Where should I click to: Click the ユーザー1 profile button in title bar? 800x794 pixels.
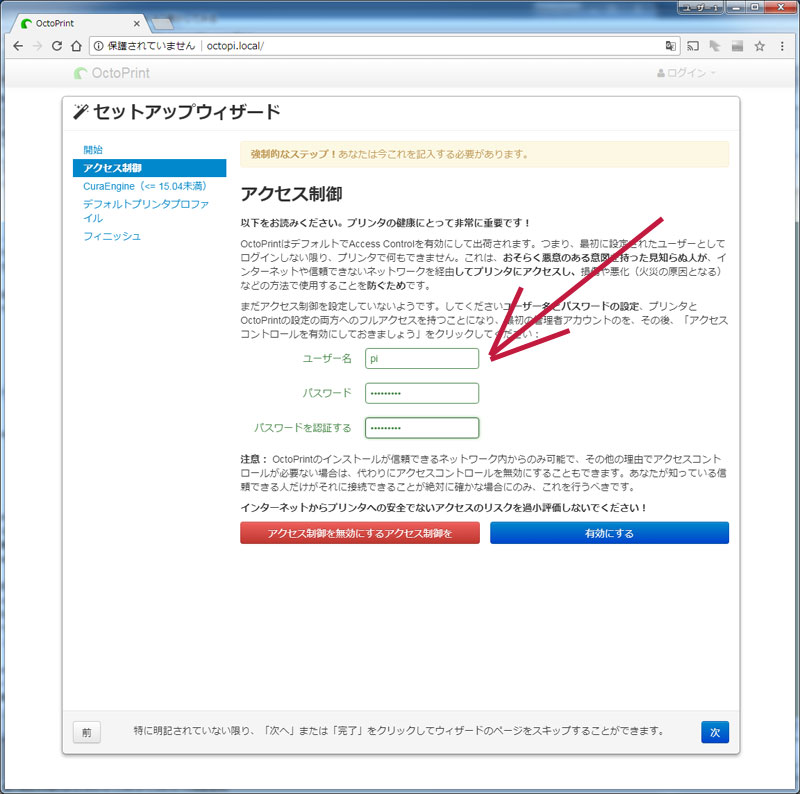pos(701,8)
